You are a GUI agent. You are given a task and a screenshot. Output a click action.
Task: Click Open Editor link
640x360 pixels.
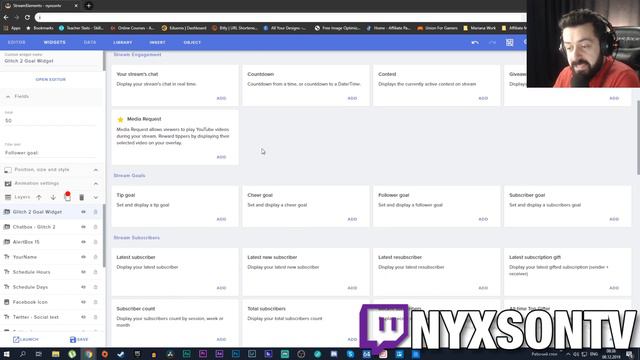51,80
